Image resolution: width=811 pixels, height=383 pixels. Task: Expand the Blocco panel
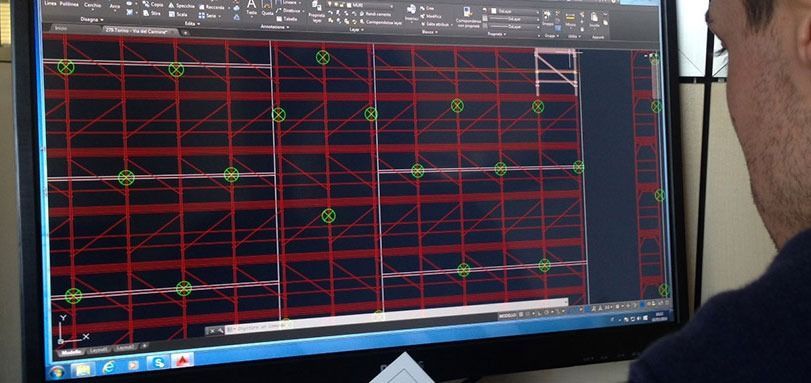pyautogui.click(x=429, y=32)
